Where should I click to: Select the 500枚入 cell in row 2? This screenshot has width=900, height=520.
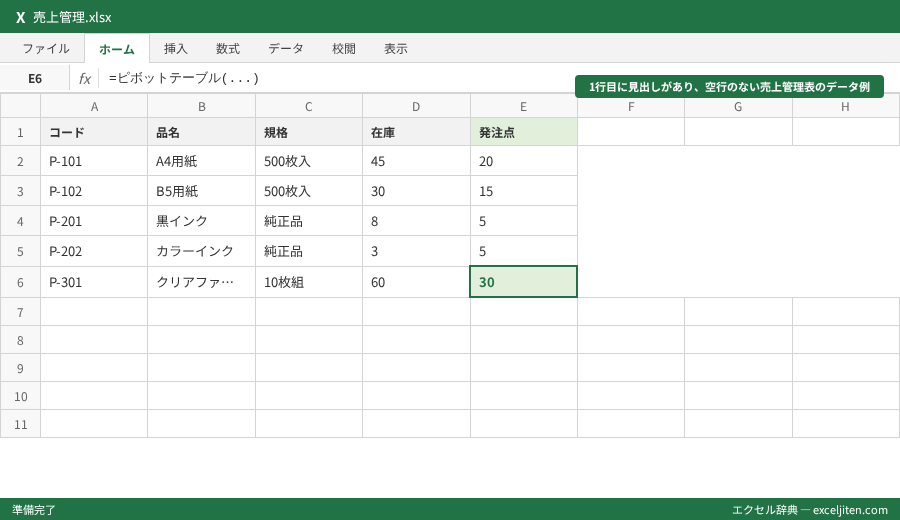(309, 161)
